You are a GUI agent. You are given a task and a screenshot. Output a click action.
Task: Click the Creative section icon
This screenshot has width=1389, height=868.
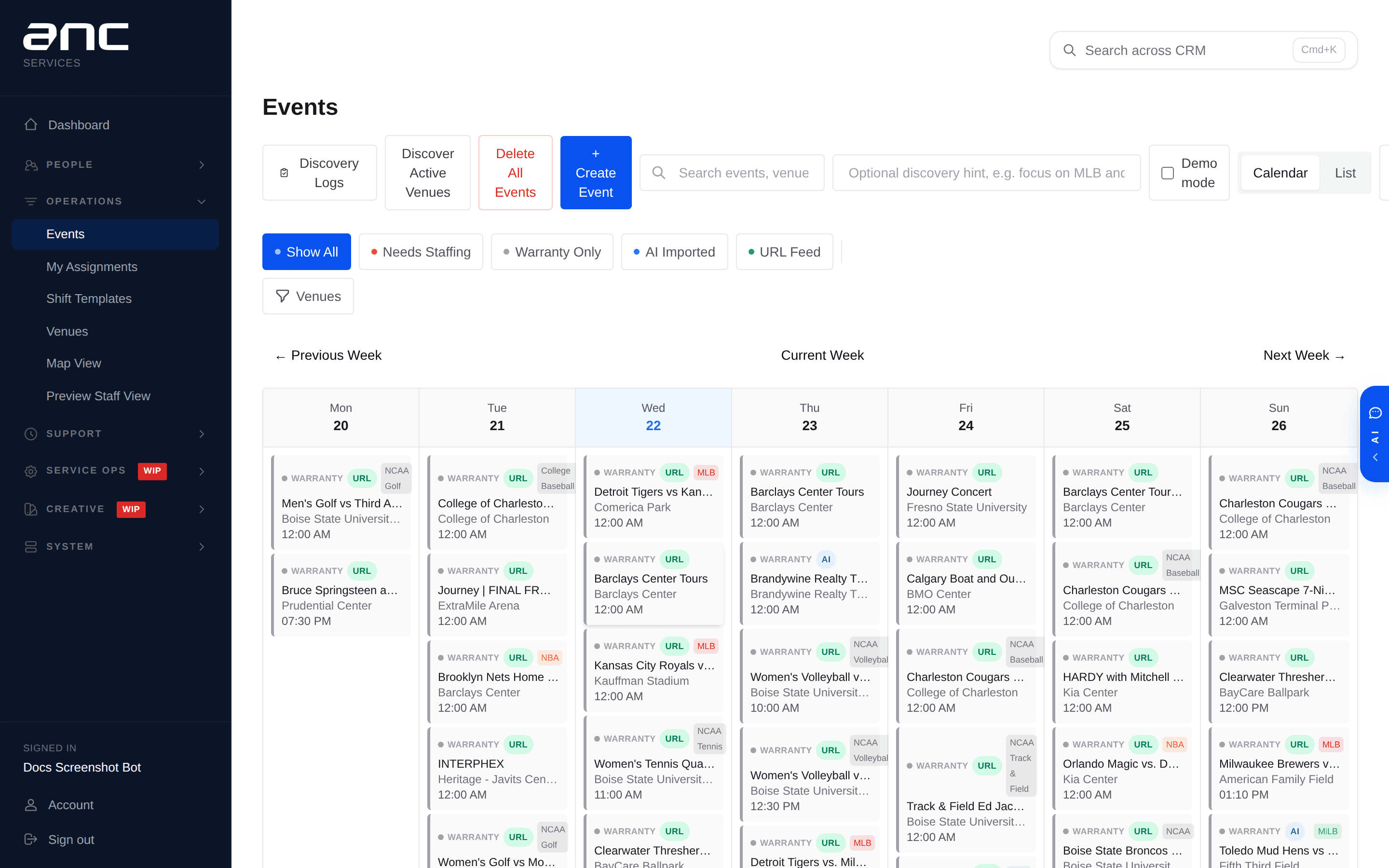tap(31, 509)
